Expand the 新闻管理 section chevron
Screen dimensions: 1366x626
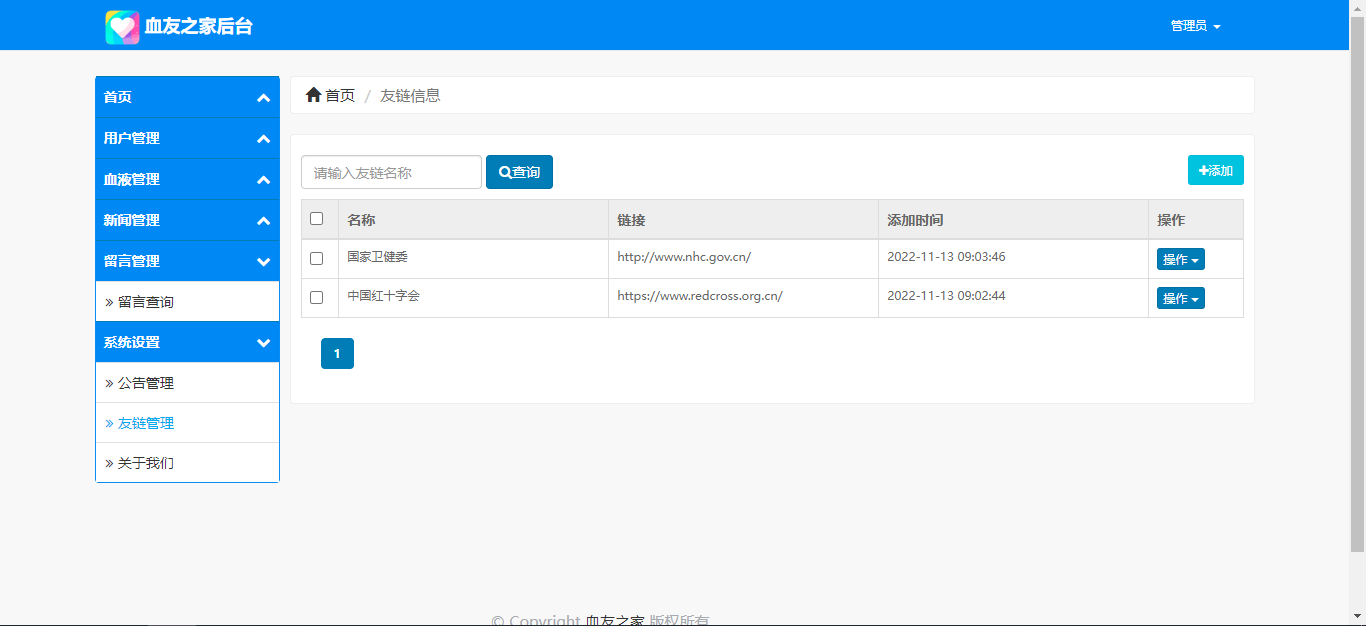[264, 221]
